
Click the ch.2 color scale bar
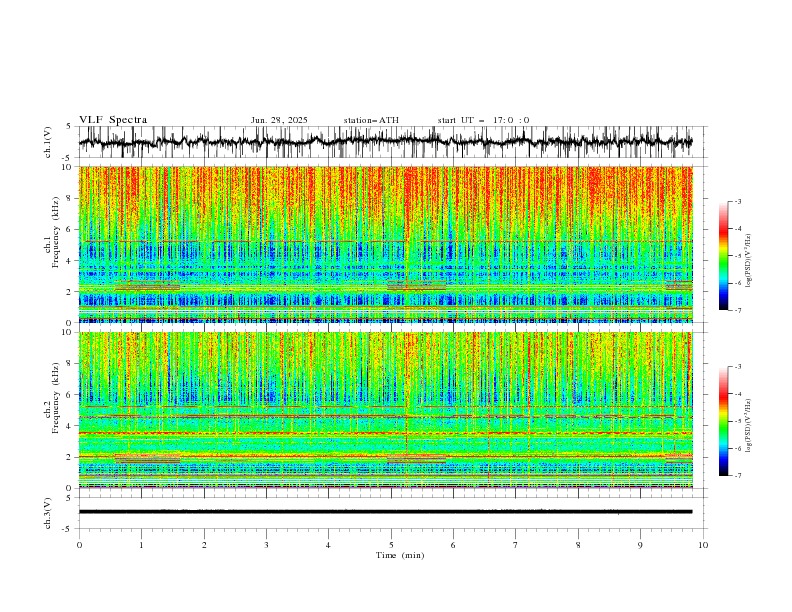[x=723, y=421]
